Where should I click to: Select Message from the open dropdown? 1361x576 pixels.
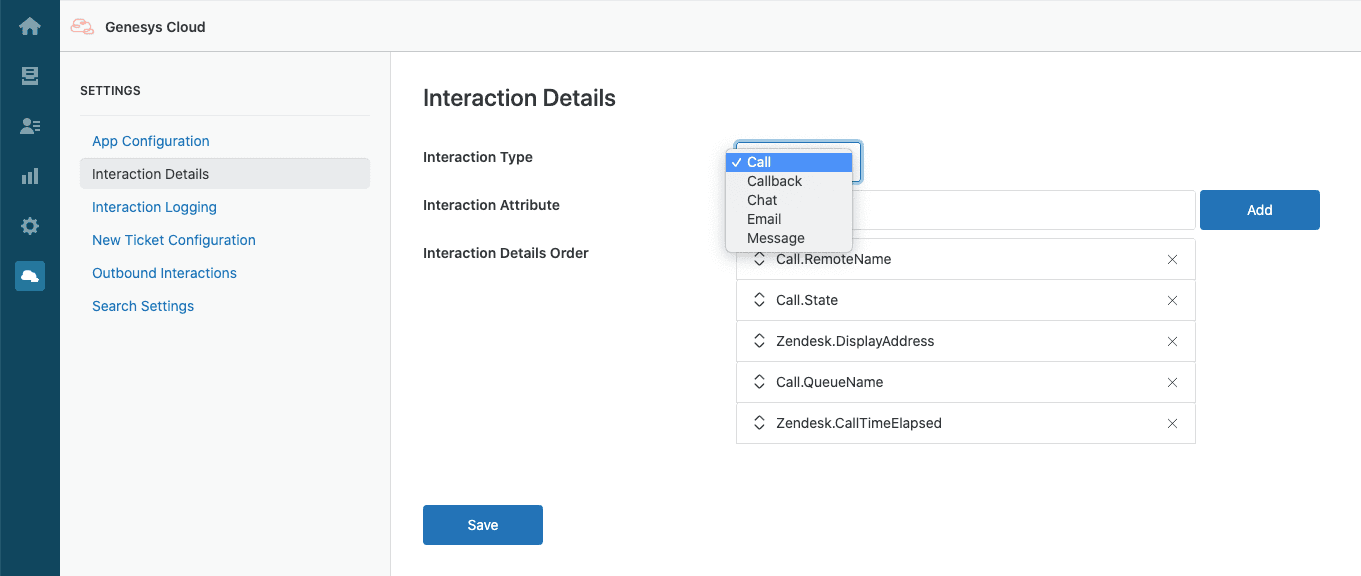(774, 238)
